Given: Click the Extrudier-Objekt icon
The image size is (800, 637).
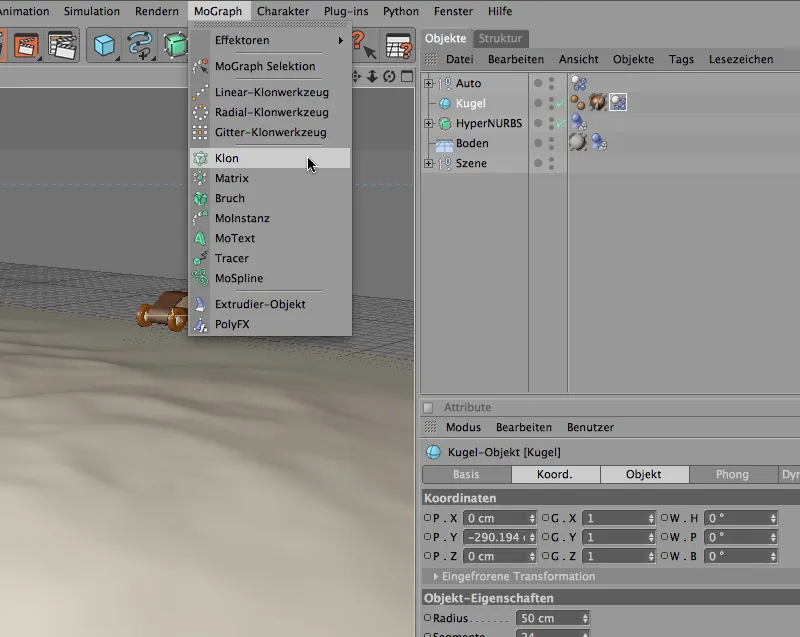Looking at the screenshot, I should (x=201, y=304).
